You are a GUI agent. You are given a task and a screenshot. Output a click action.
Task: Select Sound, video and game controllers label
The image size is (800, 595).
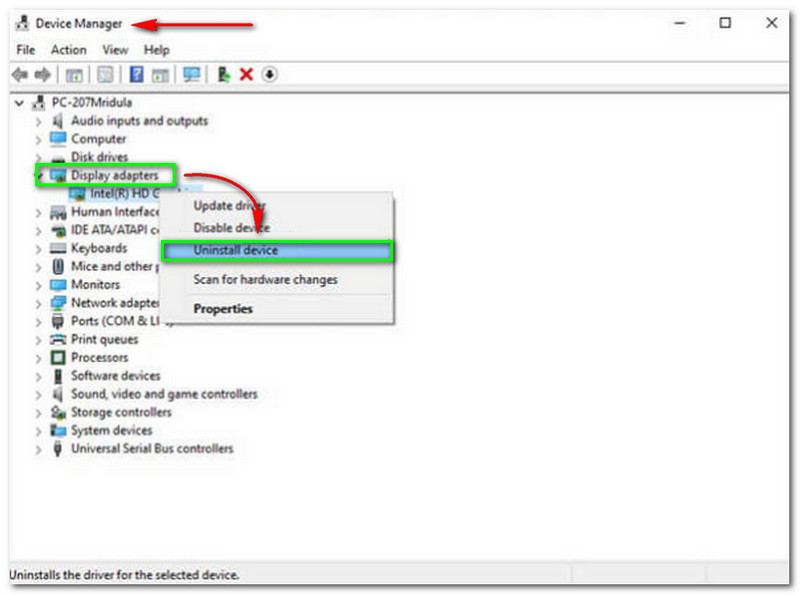tap(164, 394)
